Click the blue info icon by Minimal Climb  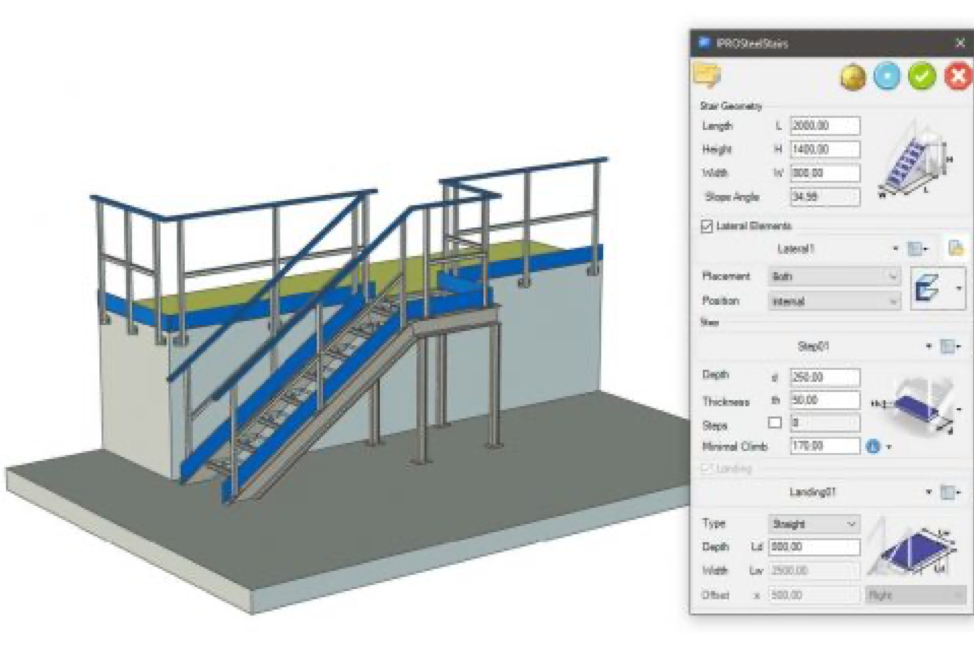873,446
